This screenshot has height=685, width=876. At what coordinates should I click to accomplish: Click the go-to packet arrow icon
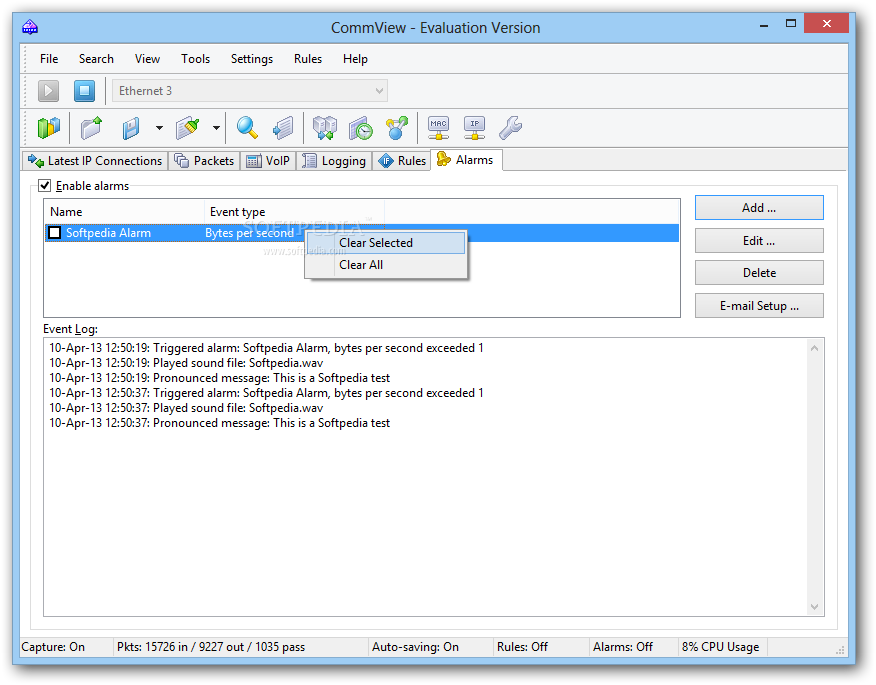[x=283, y=128]
